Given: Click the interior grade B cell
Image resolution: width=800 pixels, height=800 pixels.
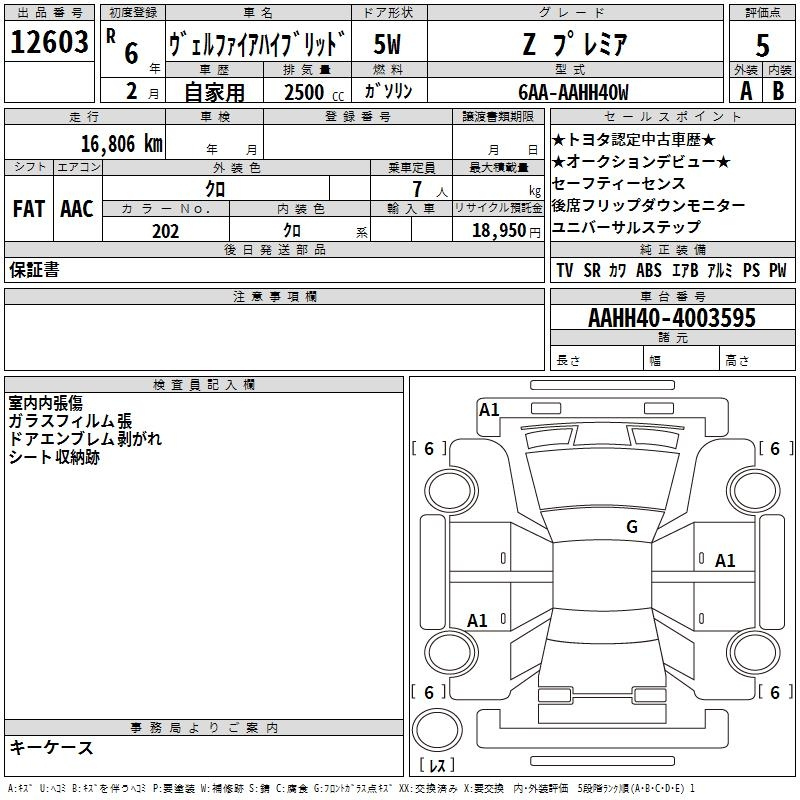Looking at the screenshot, I should (x=779, y=90).
